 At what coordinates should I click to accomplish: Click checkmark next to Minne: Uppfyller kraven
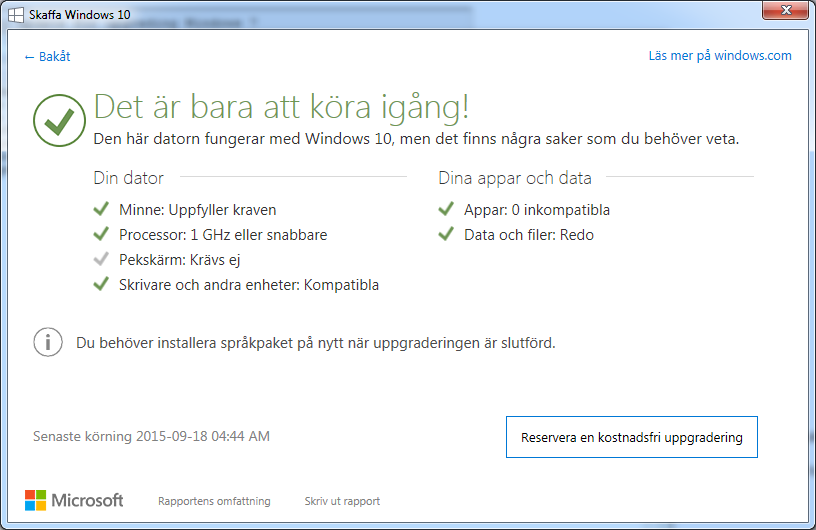coord(101,209)
